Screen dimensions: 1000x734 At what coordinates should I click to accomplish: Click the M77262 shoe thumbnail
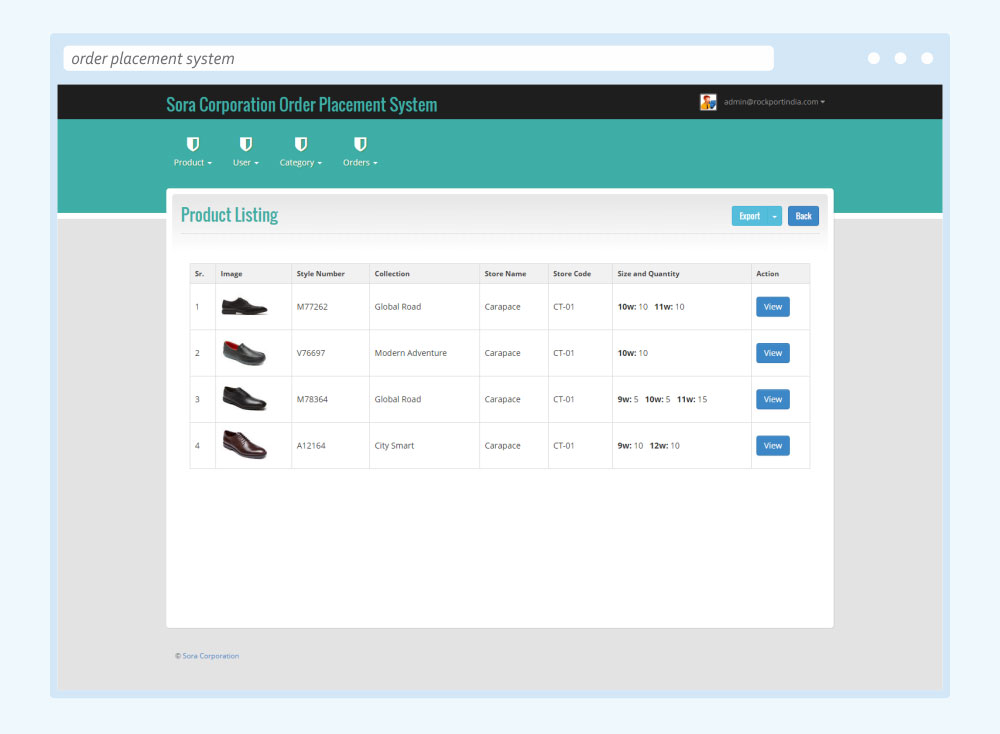coord(244,306)
